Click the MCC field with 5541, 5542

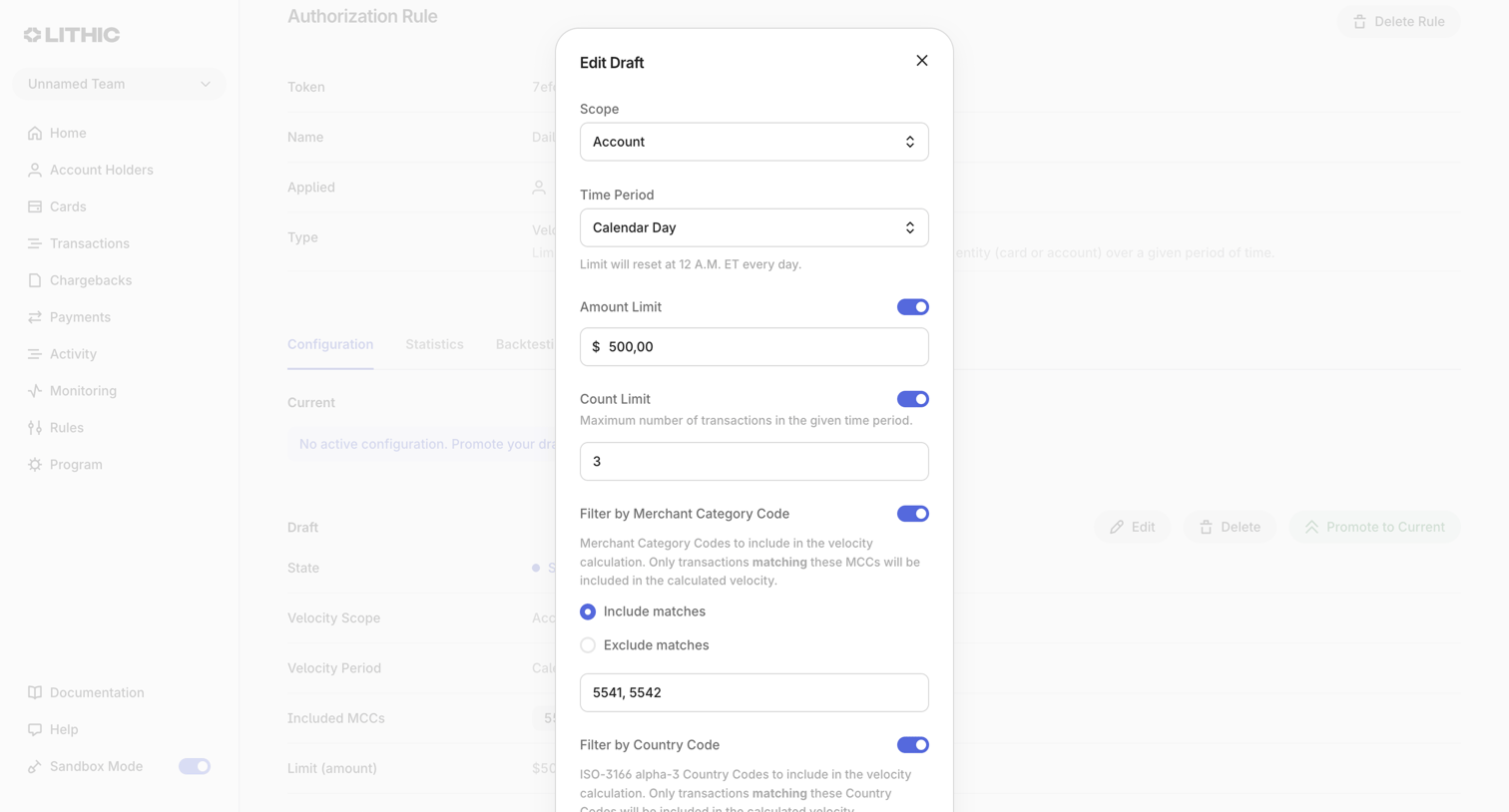(x=754, y=692)
